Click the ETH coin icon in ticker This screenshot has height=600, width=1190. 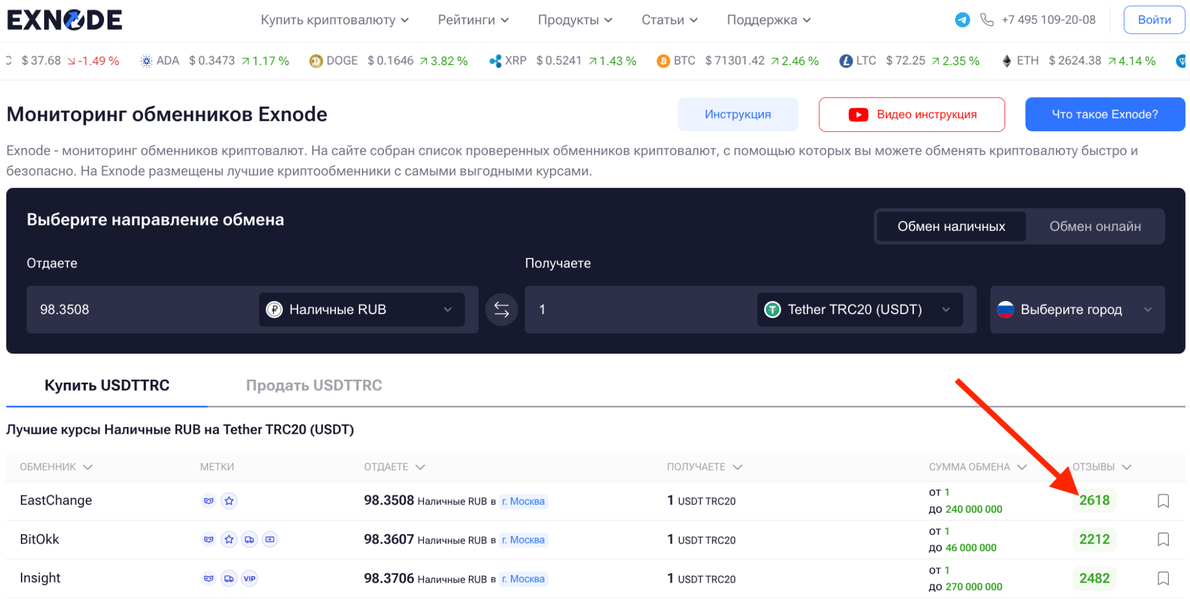(1009, 61)
